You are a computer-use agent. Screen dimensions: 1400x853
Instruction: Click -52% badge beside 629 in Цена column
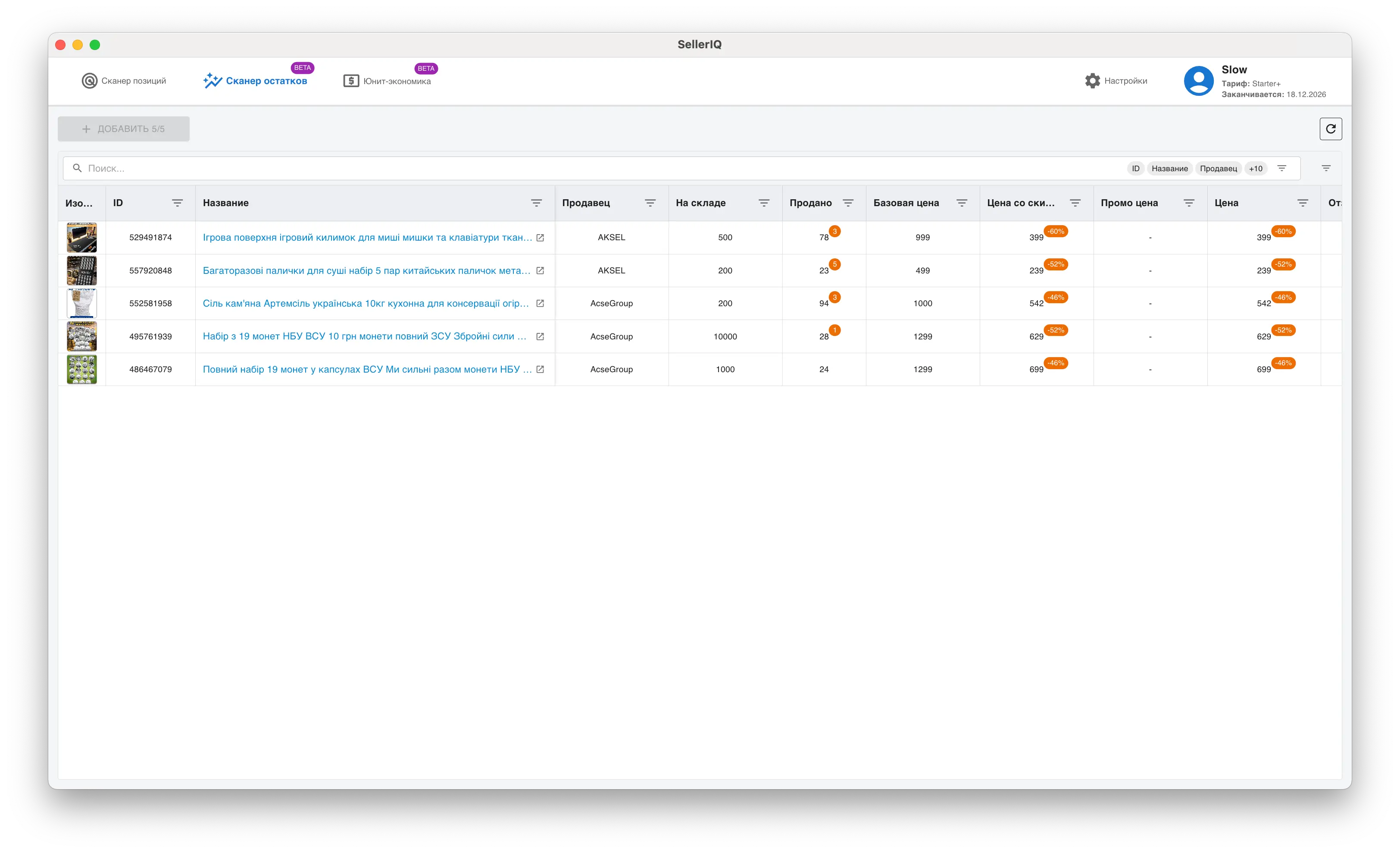[x=1284, y=330]
